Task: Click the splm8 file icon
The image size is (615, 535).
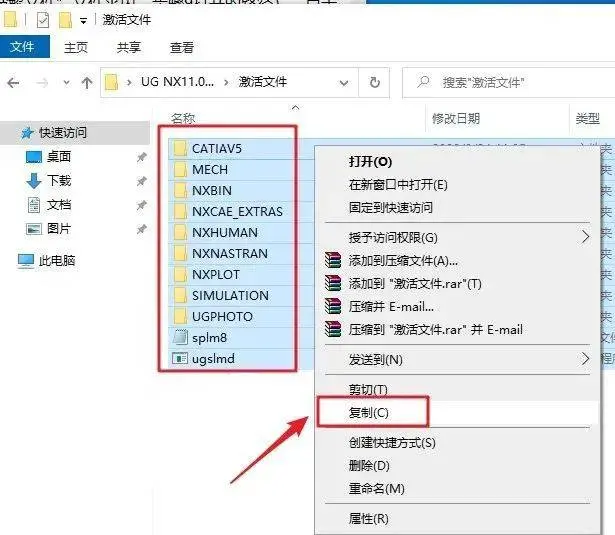Action: point(180,337)
